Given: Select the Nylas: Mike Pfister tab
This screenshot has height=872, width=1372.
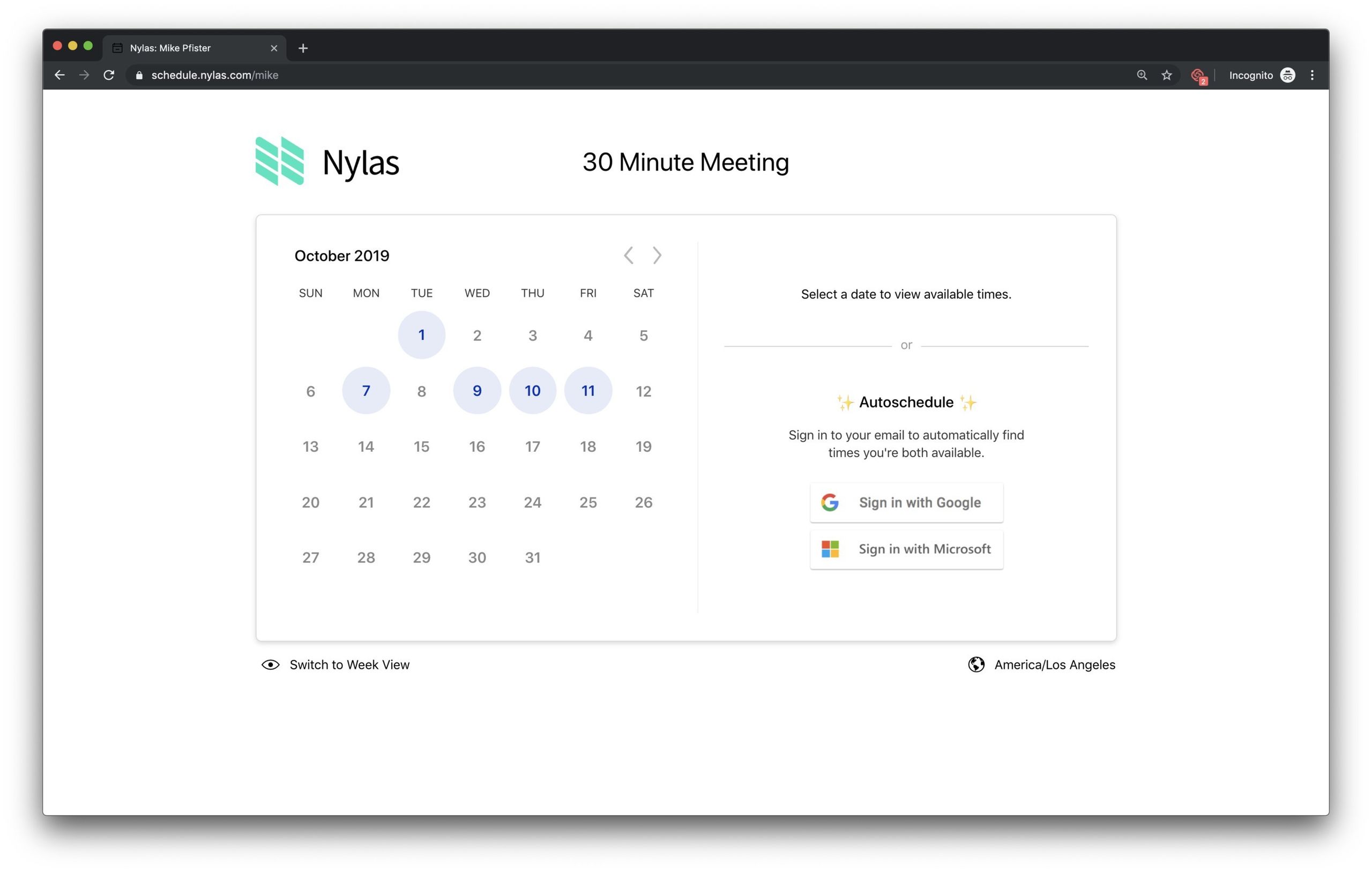Looking at the screenshot, I should pyautogui.click(x=193, y=48).
